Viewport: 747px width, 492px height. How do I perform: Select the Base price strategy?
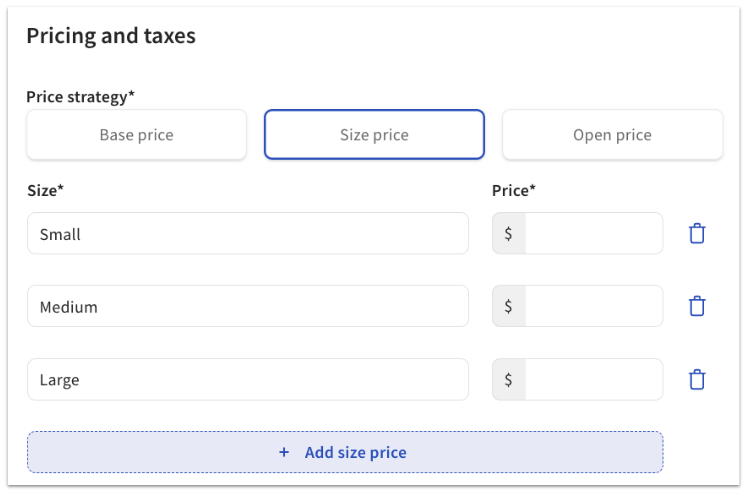click(136, 135)
